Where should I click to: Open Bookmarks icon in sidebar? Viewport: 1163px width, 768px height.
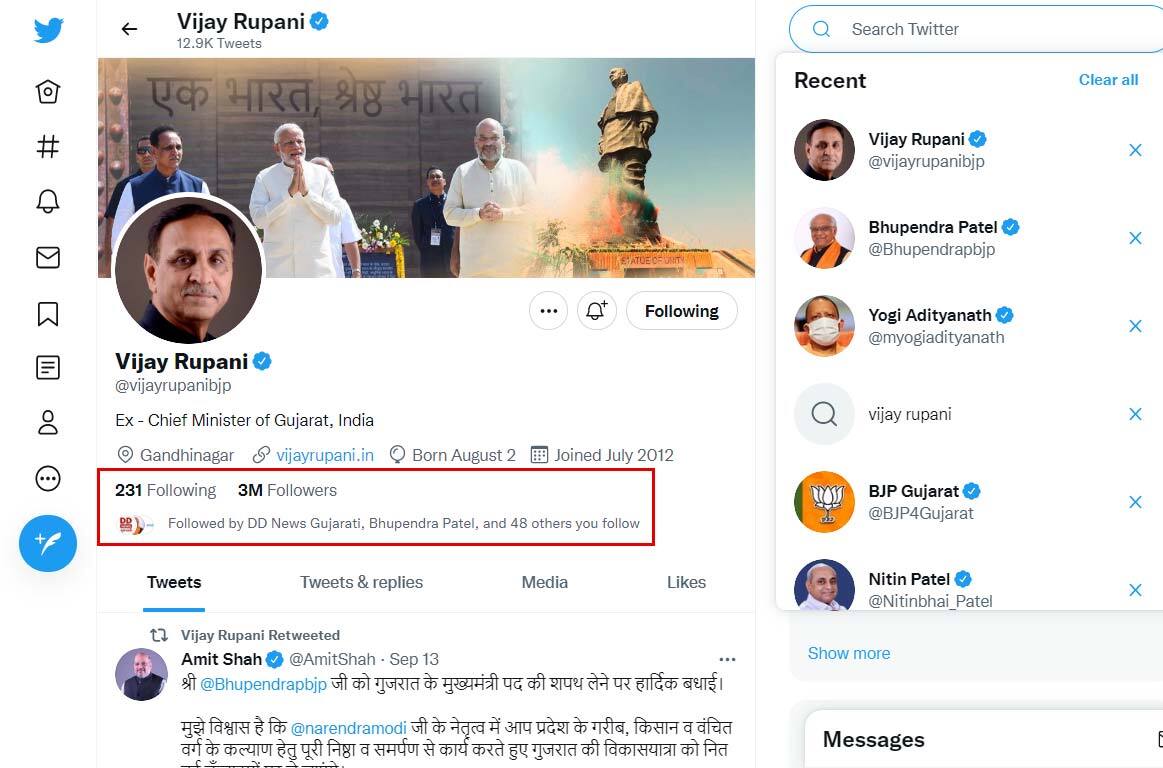coord(48,314)
